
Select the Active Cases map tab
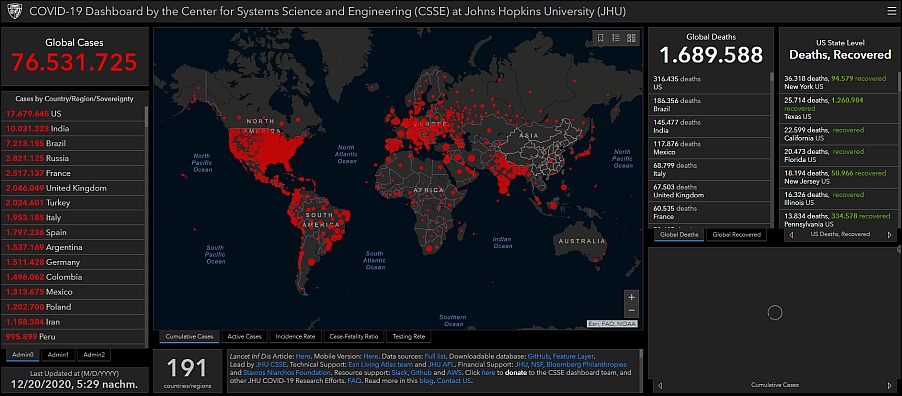(244, 337)
